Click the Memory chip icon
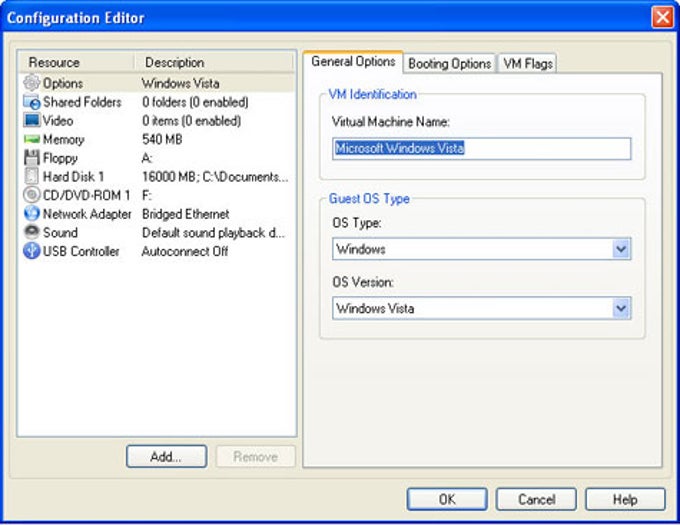This screenshot has width=680, height=525. [x=31, y=139]
